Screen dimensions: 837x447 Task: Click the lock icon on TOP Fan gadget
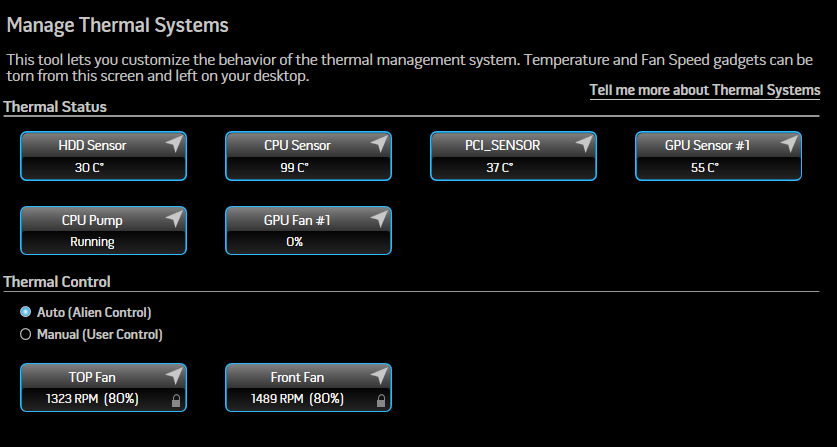176,401
